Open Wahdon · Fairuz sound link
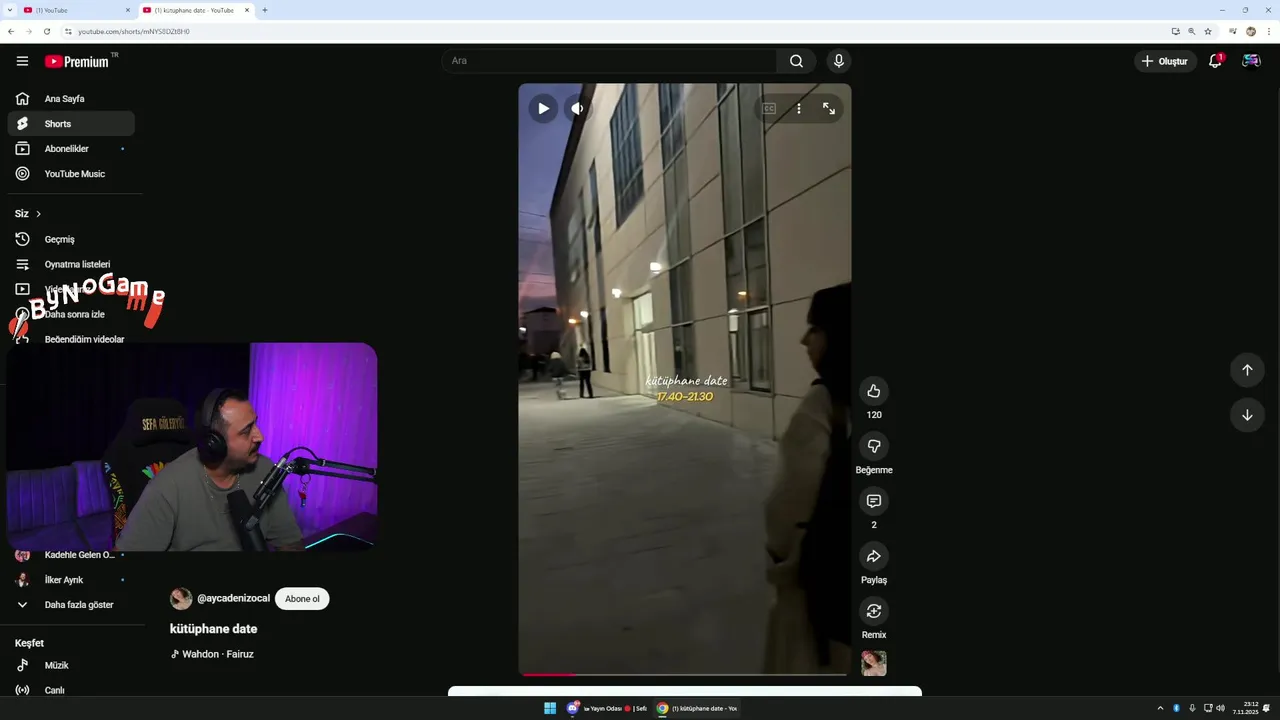The height and width of the screenshot is (720, 1280). tap(212, 654)
